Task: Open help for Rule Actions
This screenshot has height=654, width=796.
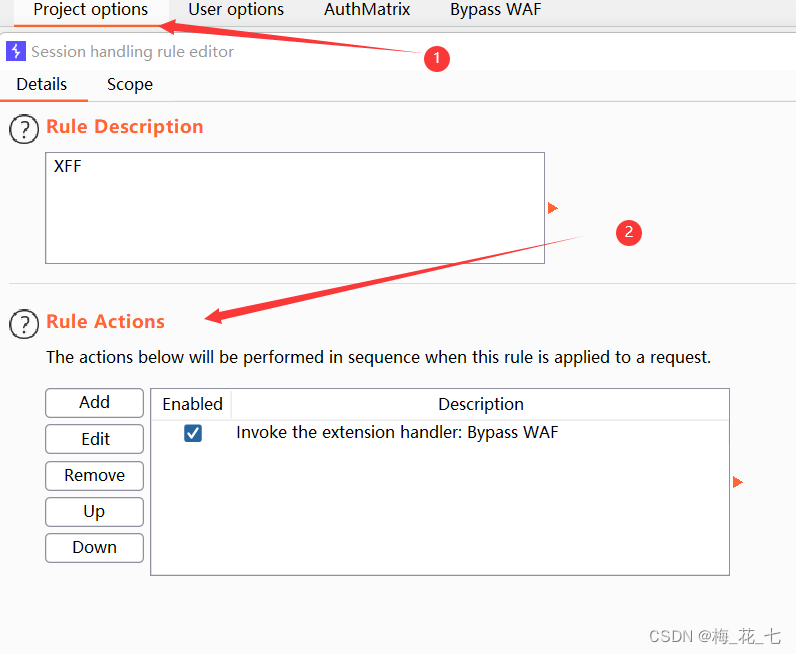Action: (24, 324)
